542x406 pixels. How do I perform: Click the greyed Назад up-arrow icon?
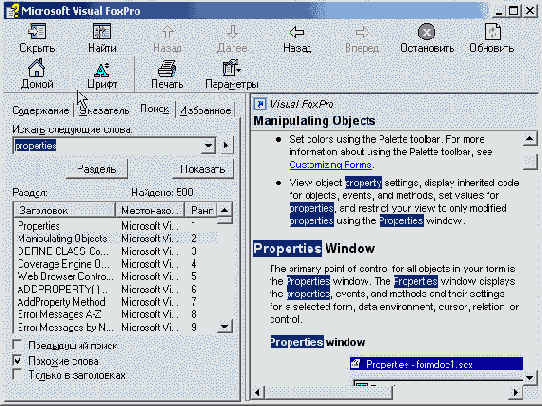(x=168, y=32)
